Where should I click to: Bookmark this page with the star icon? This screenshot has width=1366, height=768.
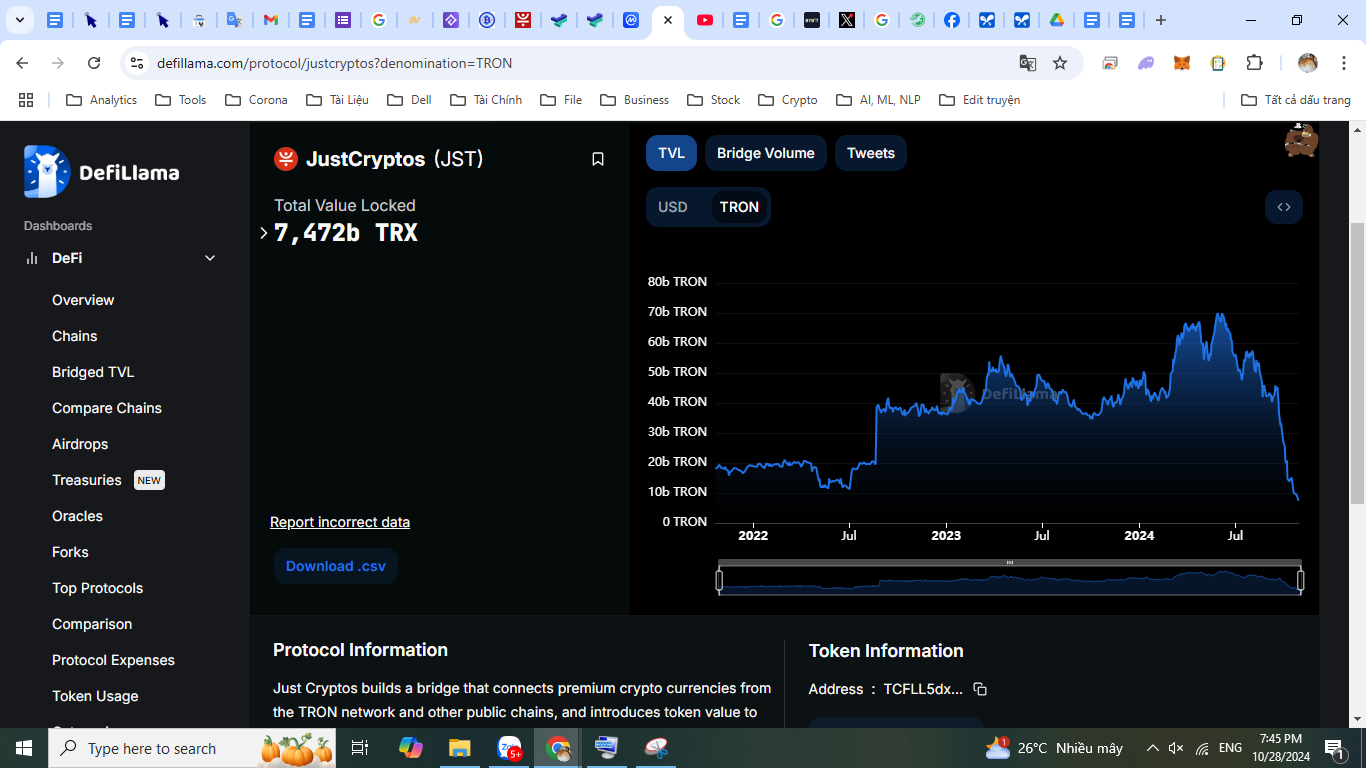tap(1060, 63)
